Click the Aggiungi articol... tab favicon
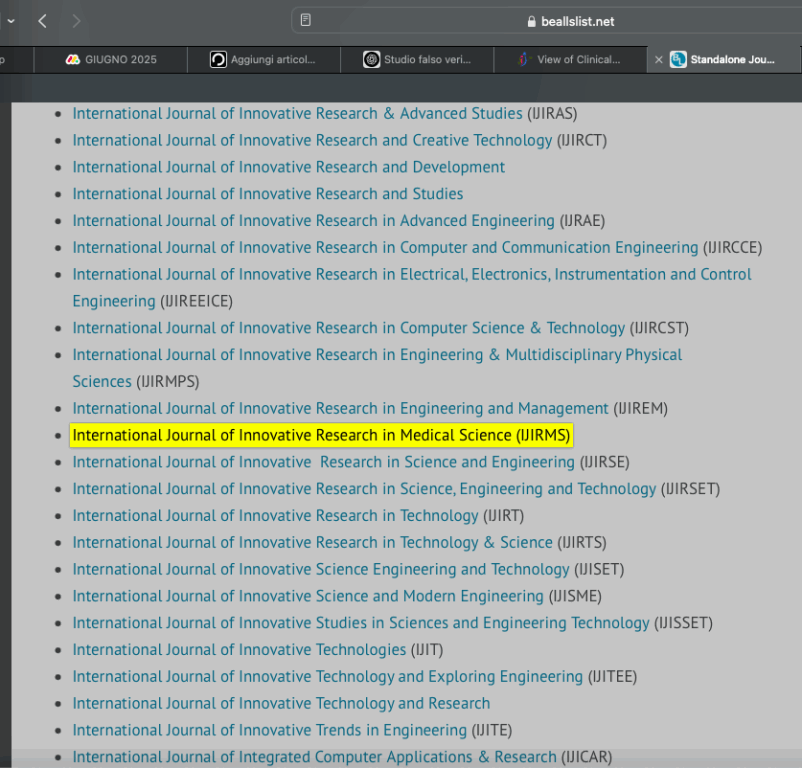This screenshot has height=768, width=802. 218,60
